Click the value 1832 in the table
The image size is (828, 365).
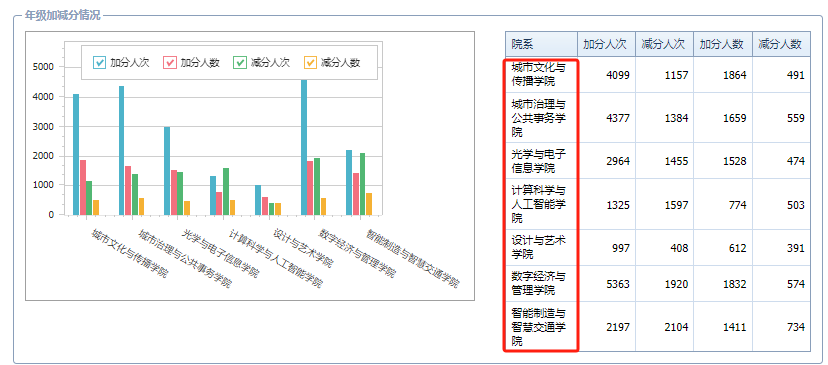(735, 284)
